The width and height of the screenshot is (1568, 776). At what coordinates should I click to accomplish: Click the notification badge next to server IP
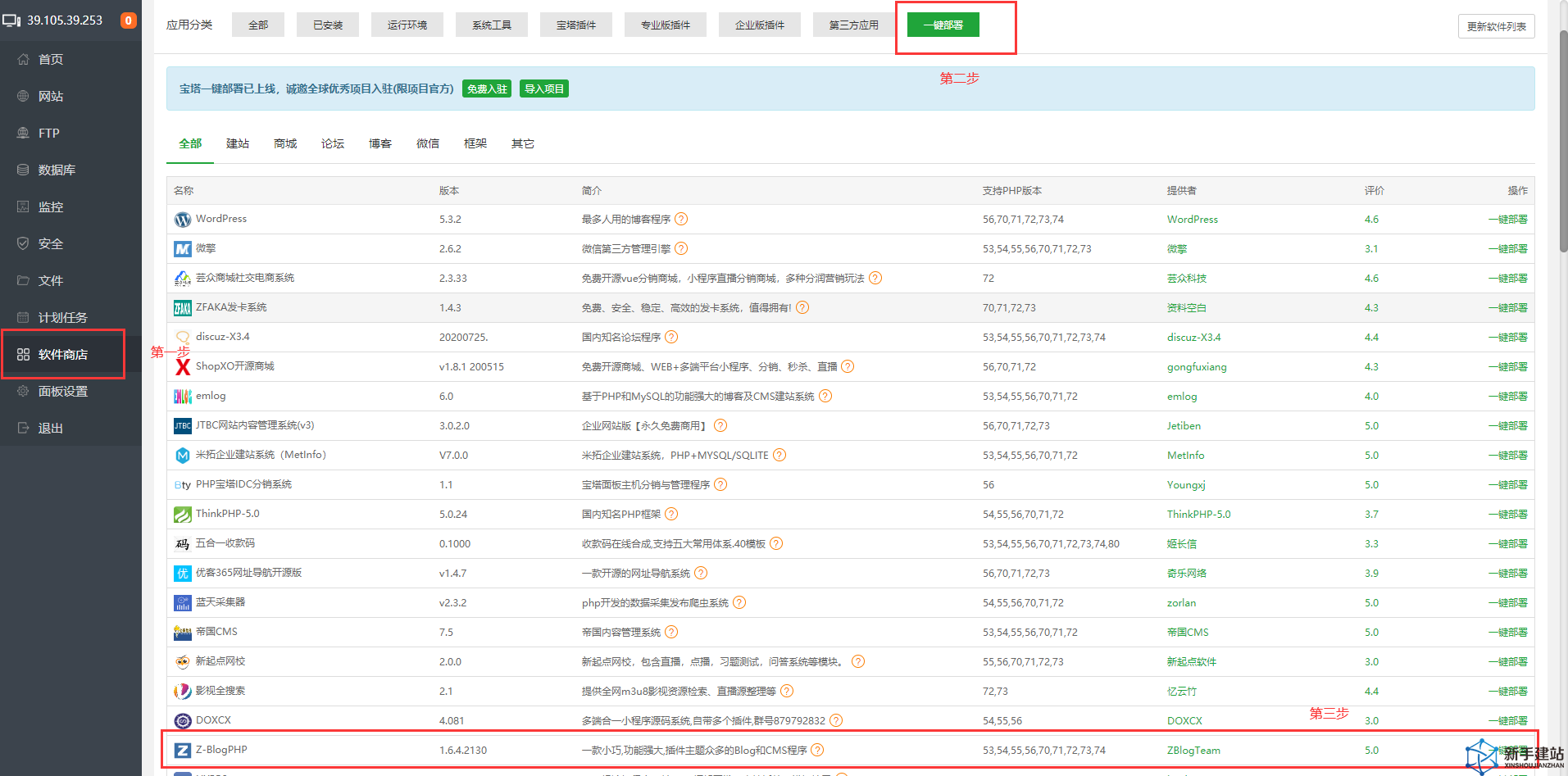tap(129, 20)
